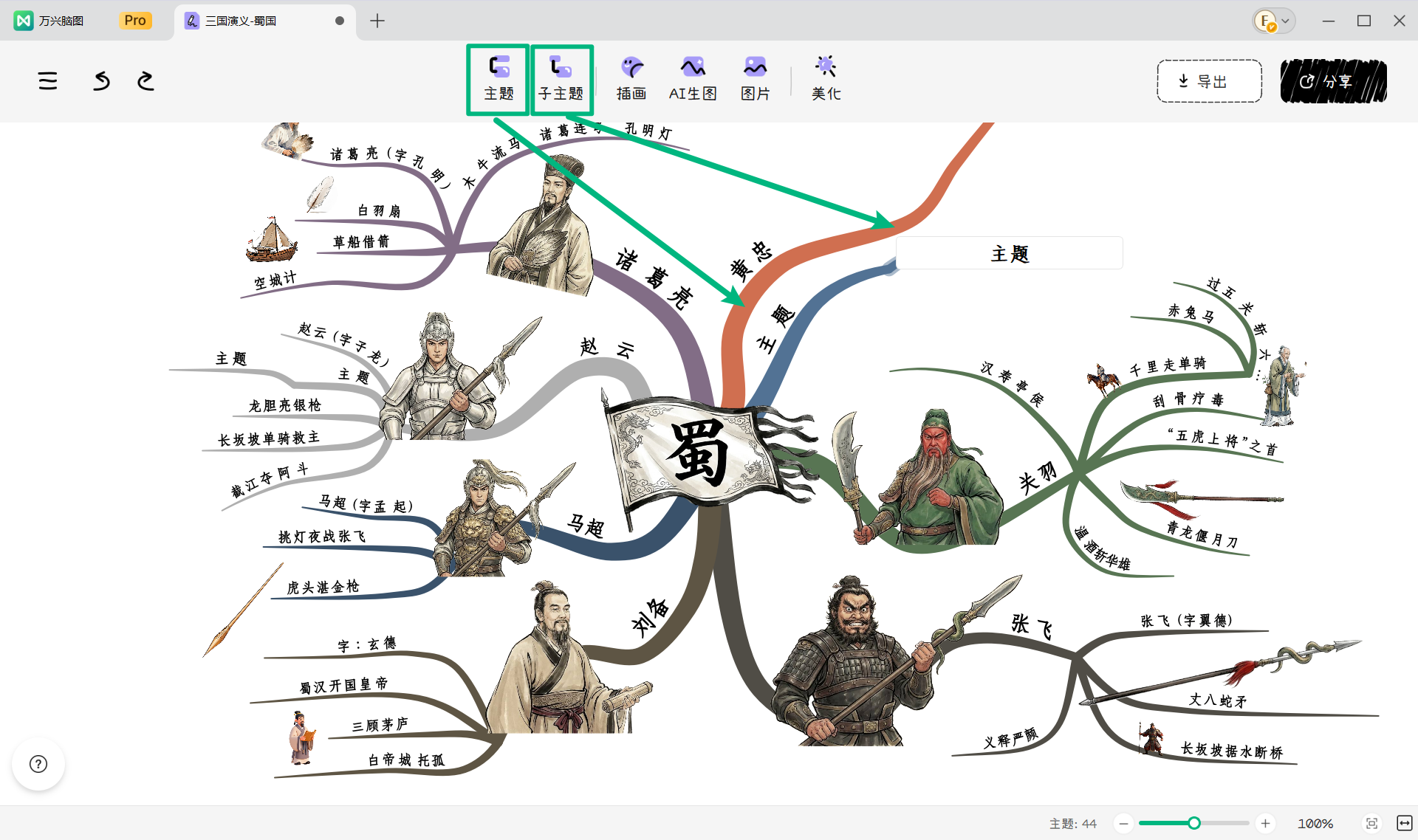
Task: Open the 美化 beautify tool
Action: pyautogui.click(x=826, y=78)
